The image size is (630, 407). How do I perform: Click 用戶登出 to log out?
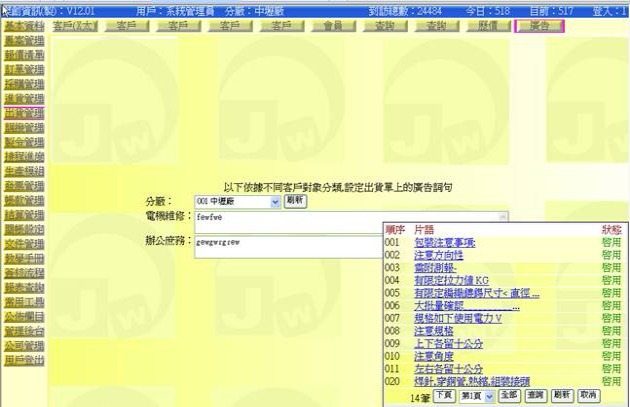pyautogui.click(x=24, y=357)
